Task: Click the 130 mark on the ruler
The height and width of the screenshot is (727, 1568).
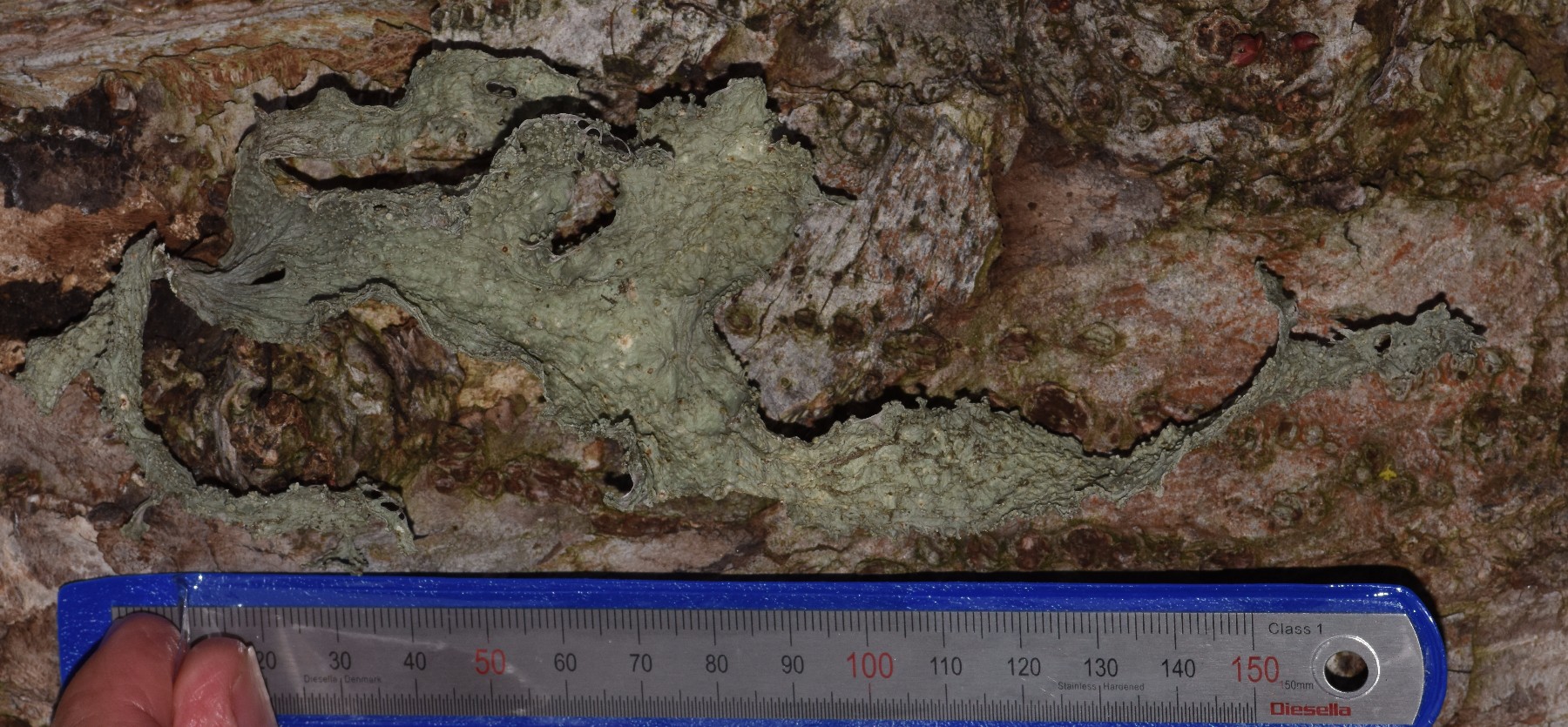Action: pos(1100,669)
